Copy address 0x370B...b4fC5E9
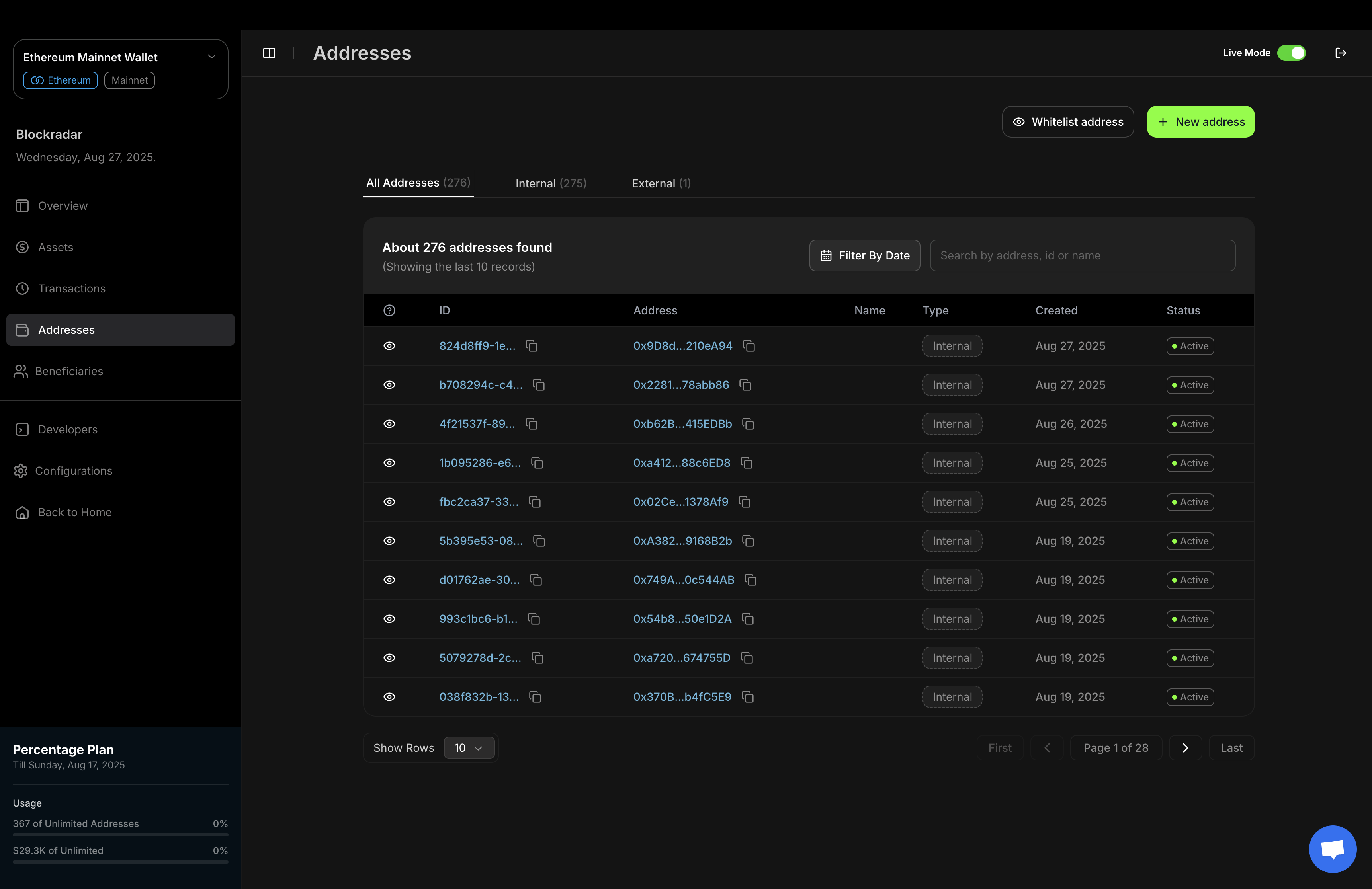Viewport: 1372px width, 889px height. pyautogui.click(x=748, y=697)
